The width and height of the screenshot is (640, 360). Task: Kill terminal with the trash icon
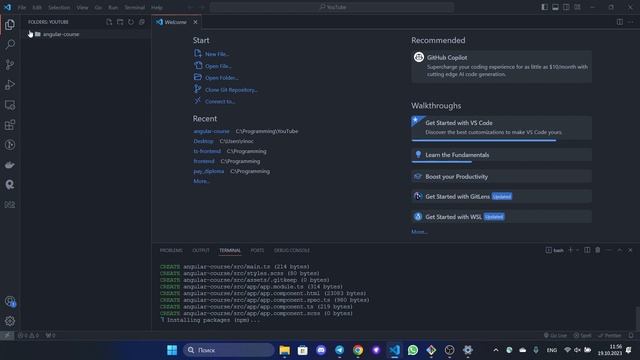(598, 250)
